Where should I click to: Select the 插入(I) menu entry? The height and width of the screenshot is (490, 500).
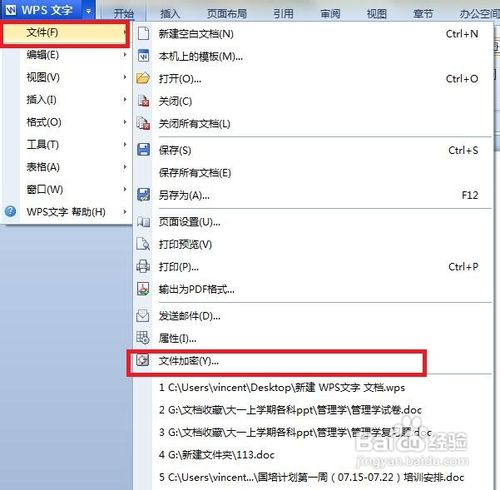click(x=67, y=100)
